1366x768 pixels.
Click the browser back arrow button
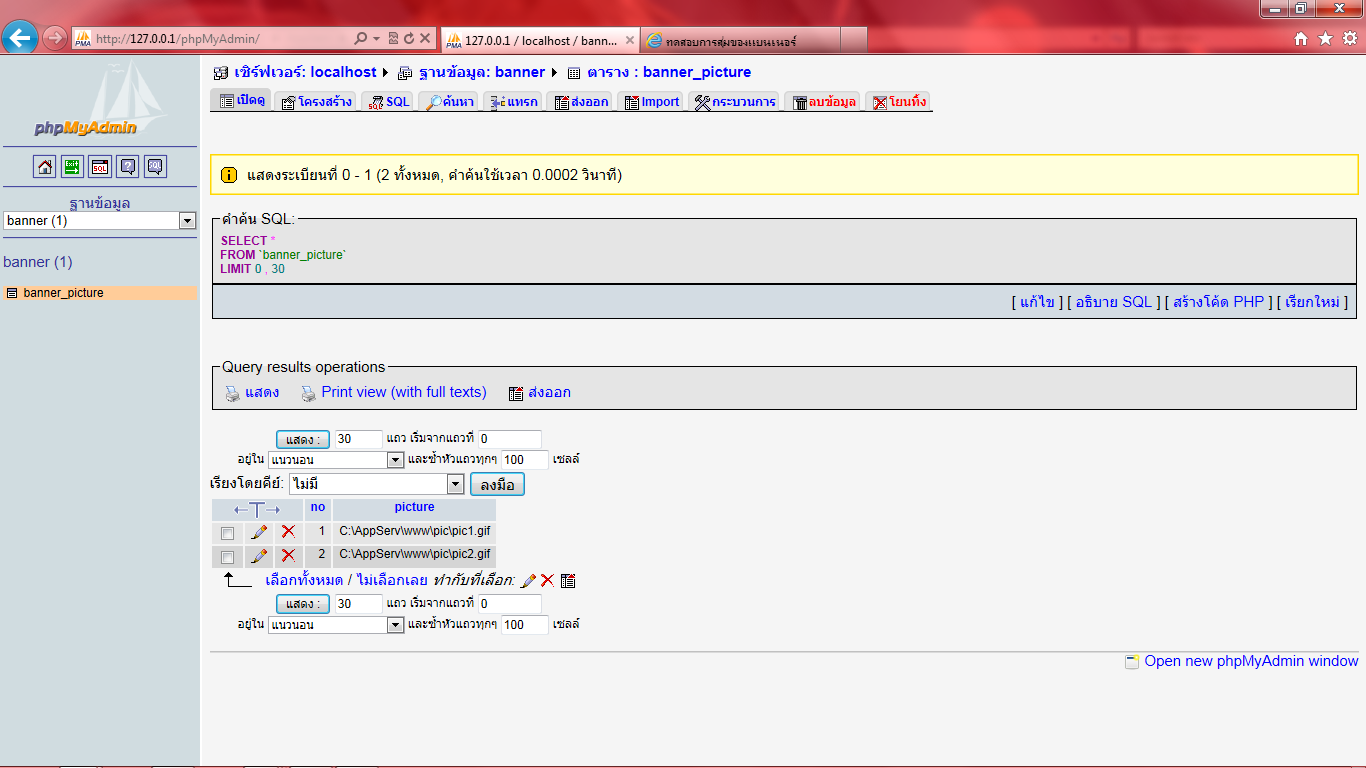tap(20, 38)
